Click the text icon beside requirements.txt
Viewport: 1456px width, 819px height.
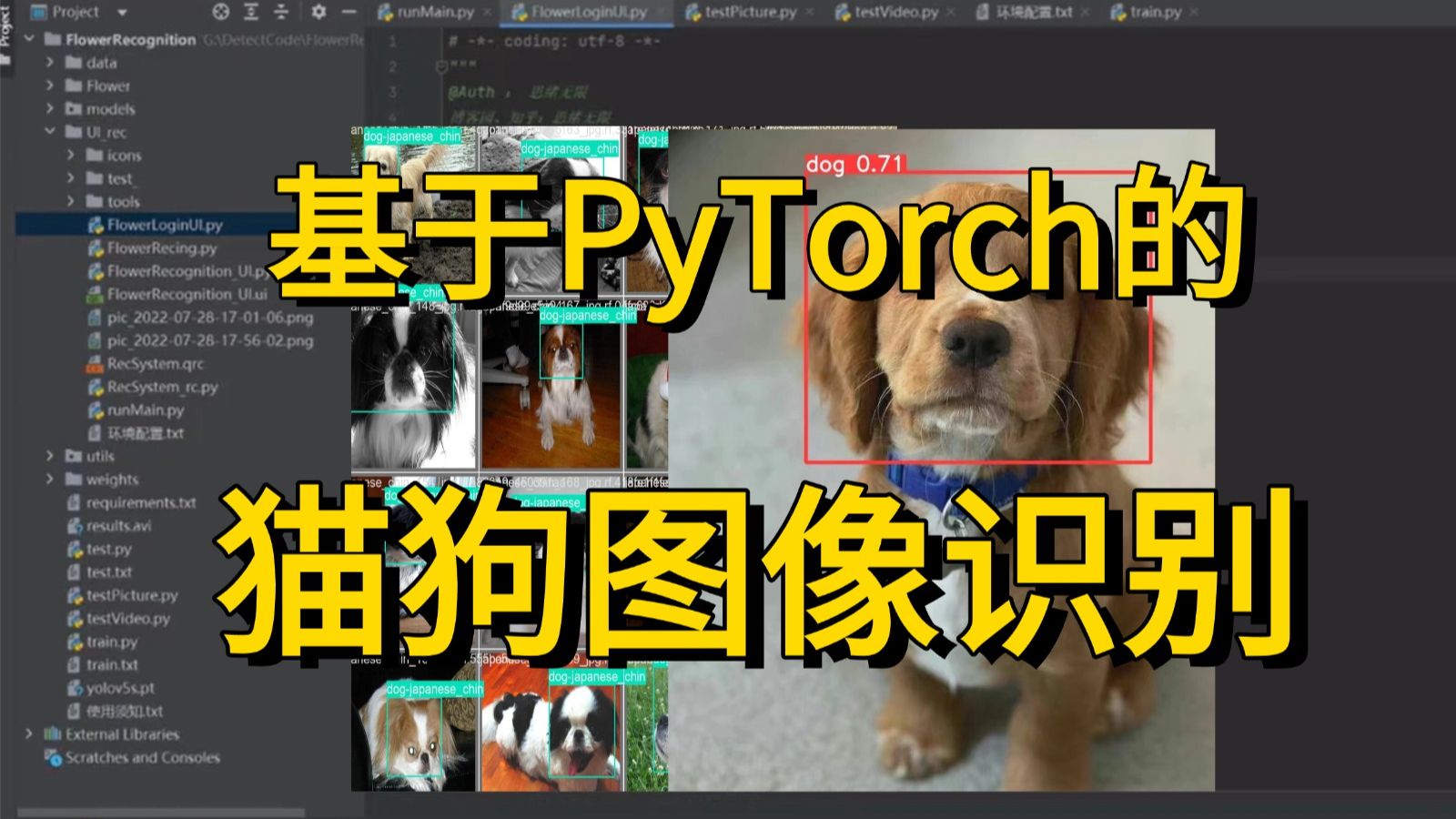(75, 502)
